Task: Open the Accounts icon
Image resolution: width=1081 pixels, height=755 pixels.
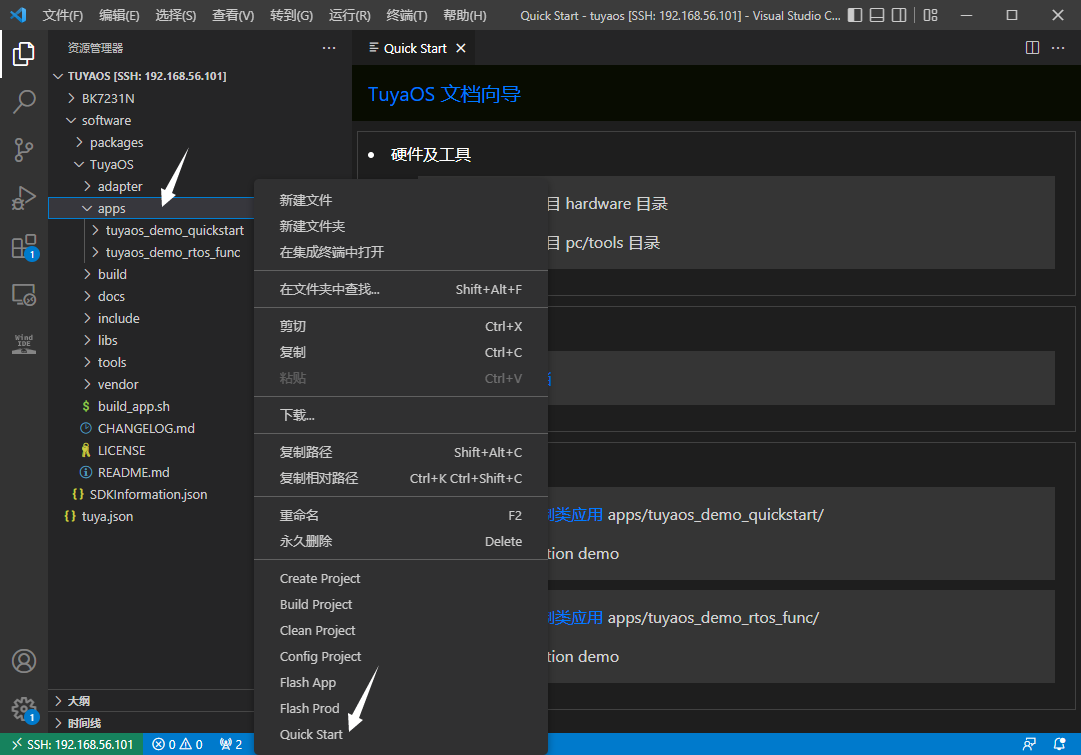Action: click(24, 661)
